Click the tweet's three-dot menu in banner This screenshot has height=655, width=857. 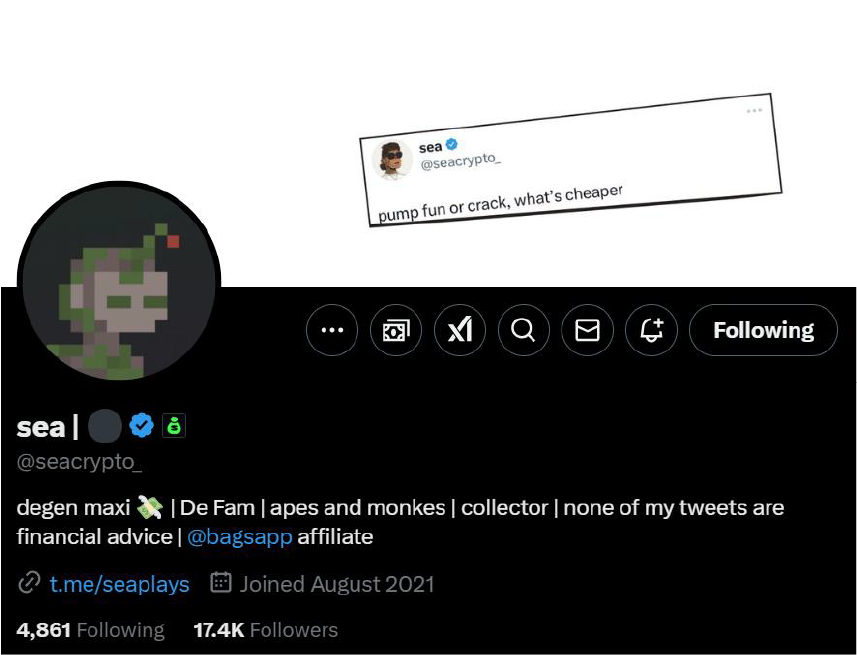click(754, 110)
